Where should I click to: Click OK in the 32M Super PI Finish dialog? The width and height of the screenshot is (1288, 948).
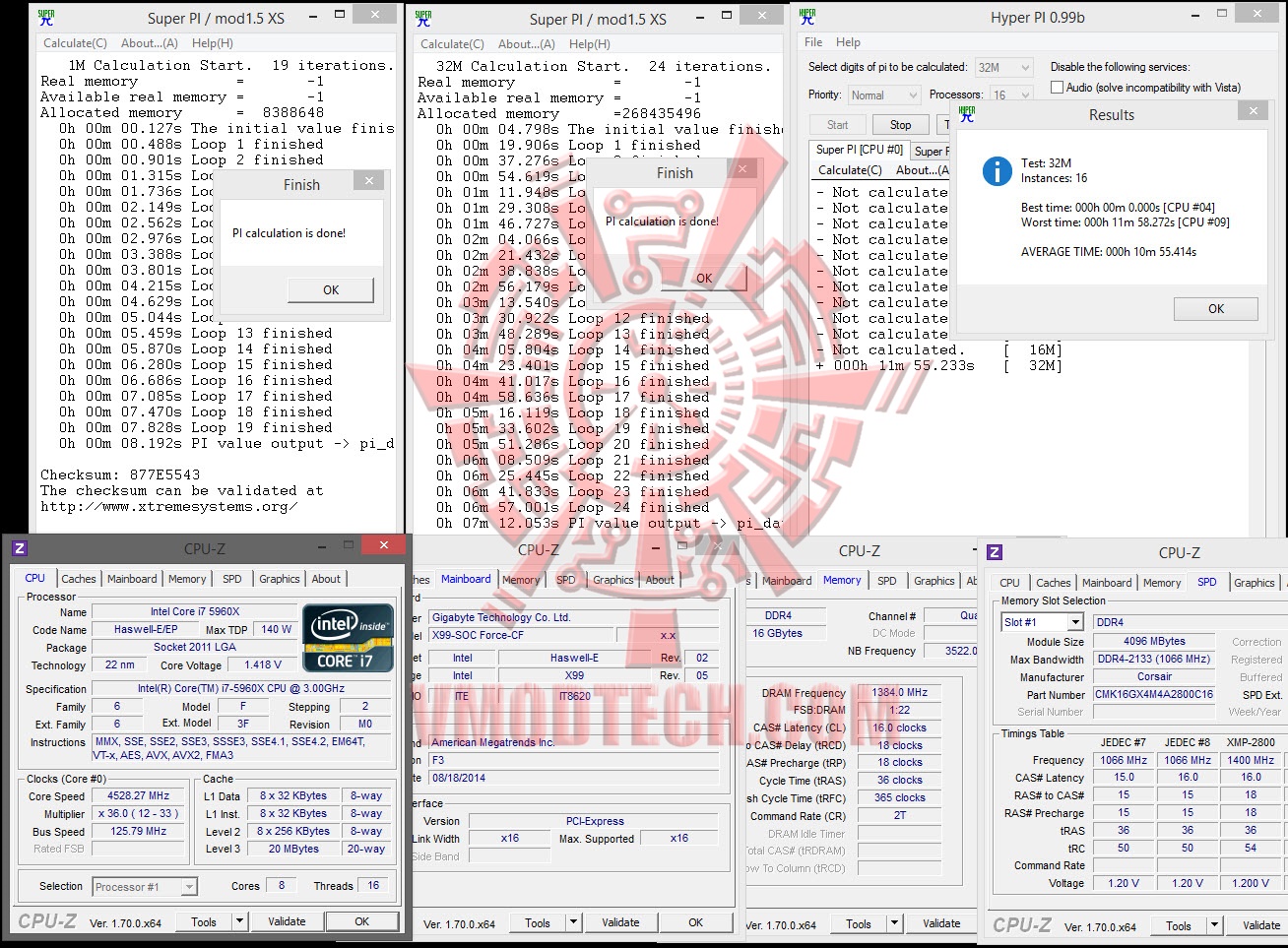pos(704,278)
